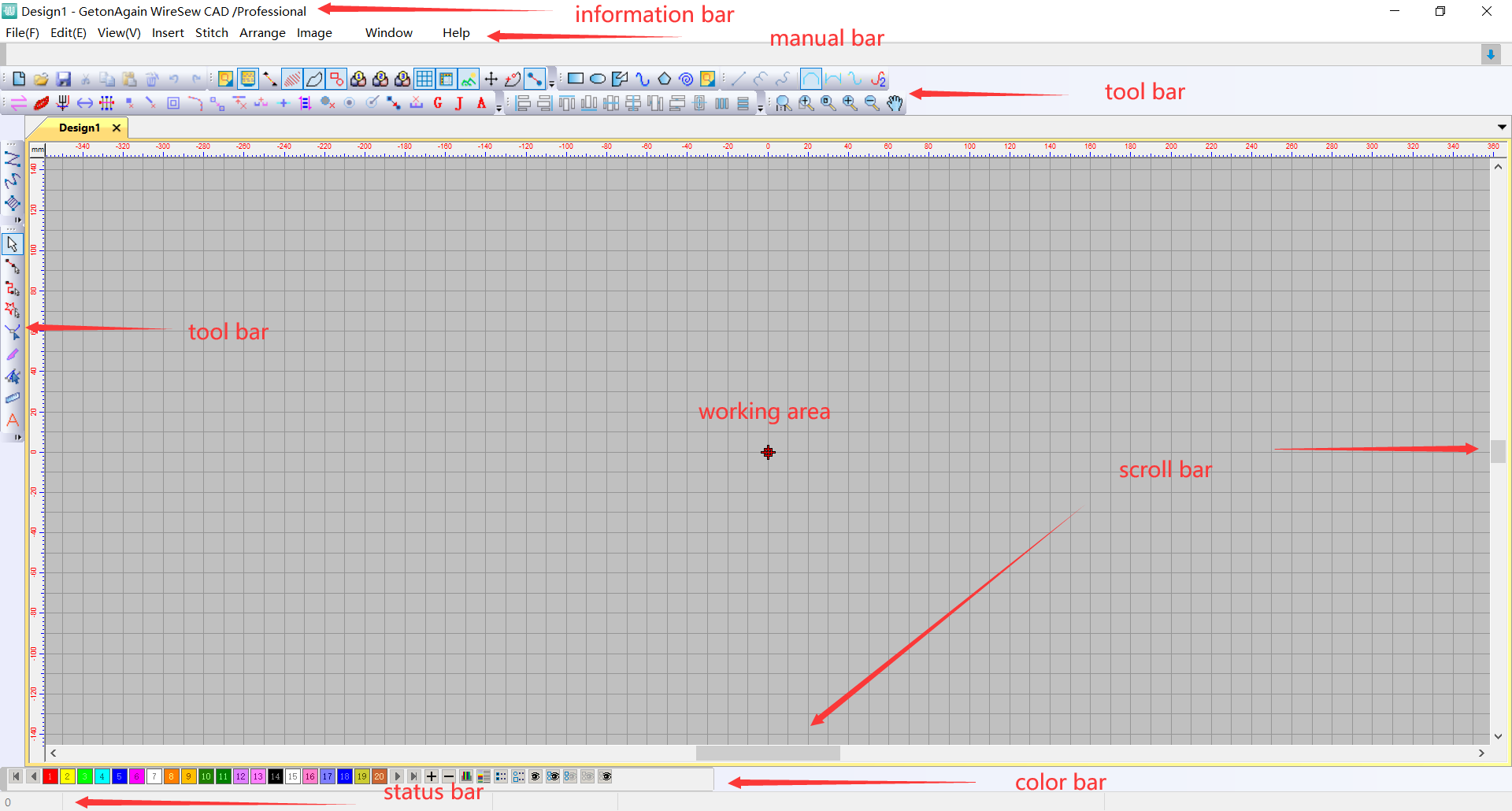This screenshot has height=811, width=1512.
Task: Select the Spiral shape tool
Action: [x=686, y=79]
